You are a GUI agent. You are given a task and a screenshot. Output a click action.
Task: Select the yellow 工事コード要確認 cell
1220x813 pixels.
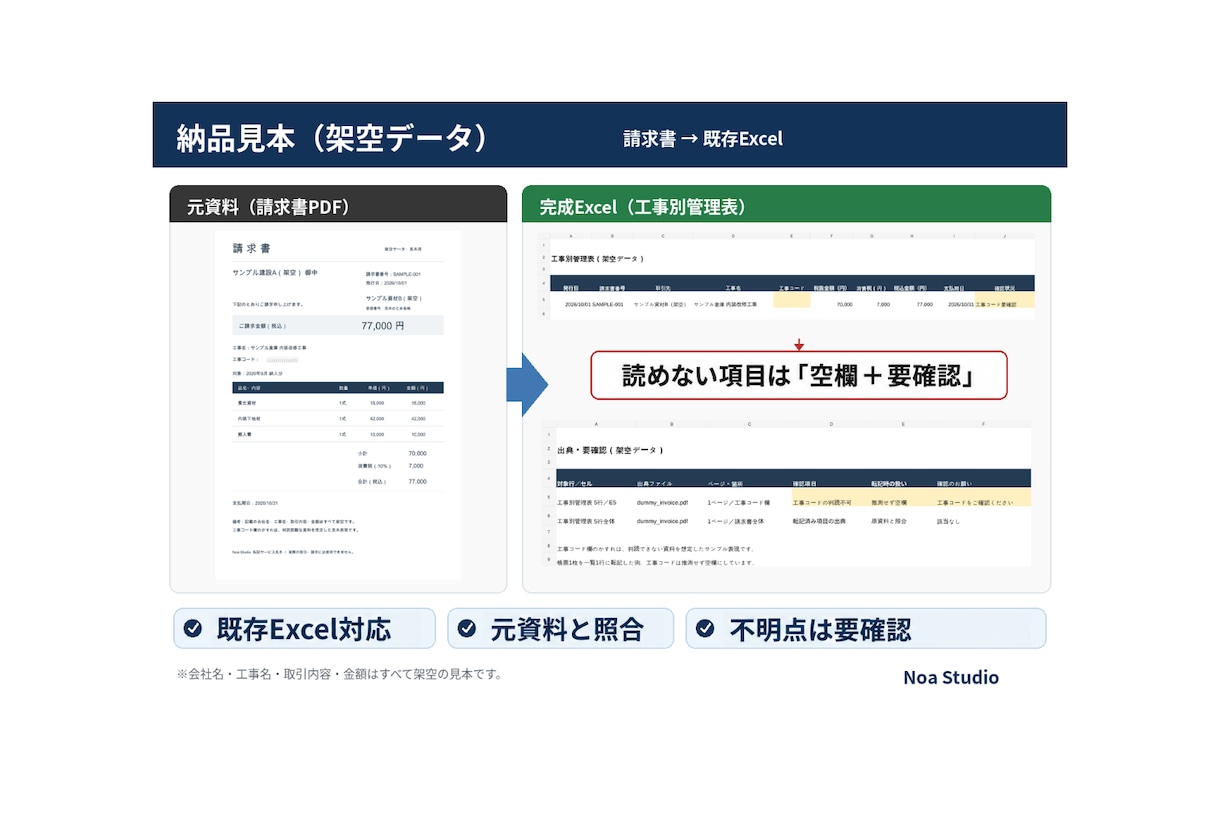point(1005,300)
